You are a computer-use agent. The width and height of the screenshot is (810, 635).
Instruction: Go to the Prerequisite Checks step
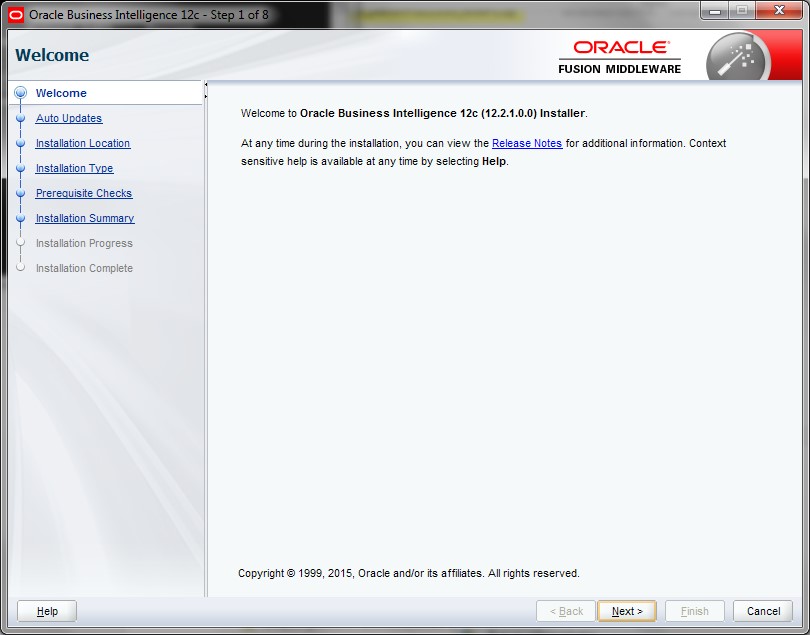click(x=83, y=193)
